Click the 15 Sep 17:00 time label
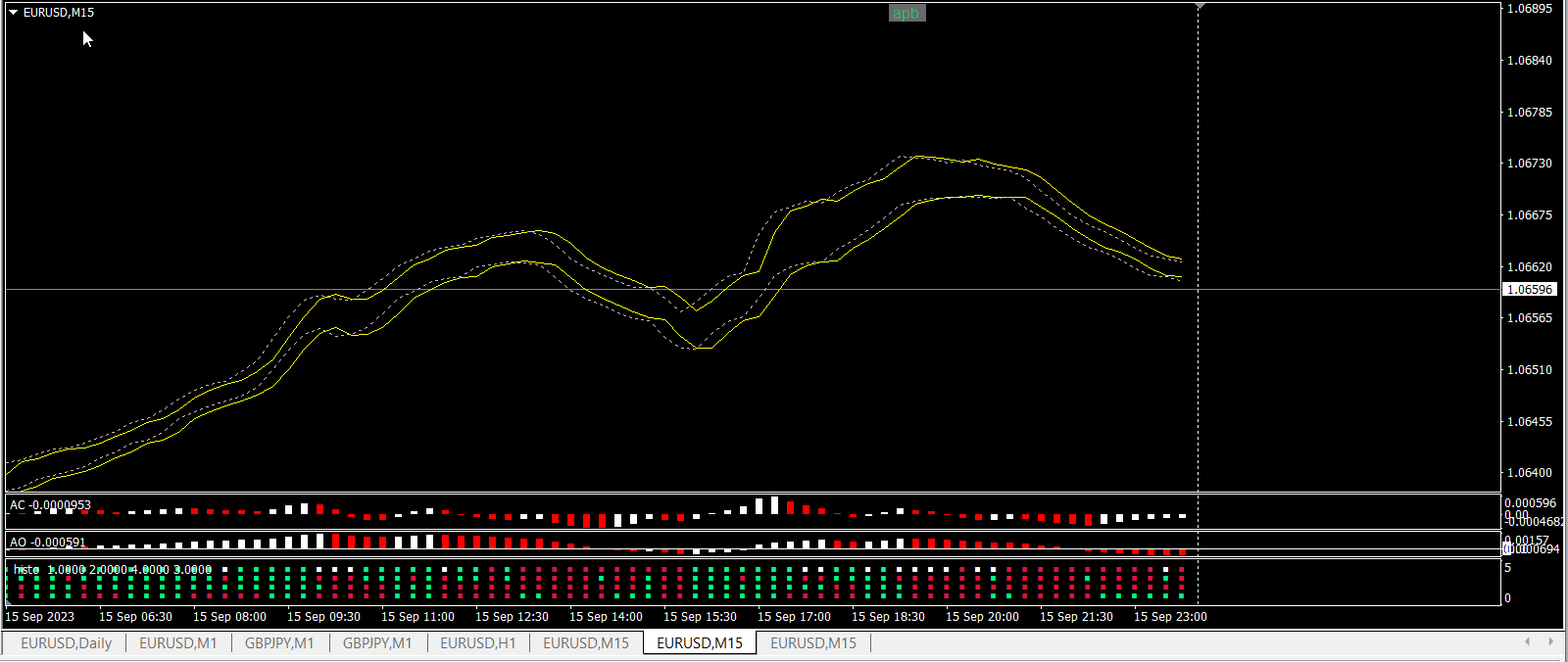This screenshot has height=662, width=1568. point(794,617)
